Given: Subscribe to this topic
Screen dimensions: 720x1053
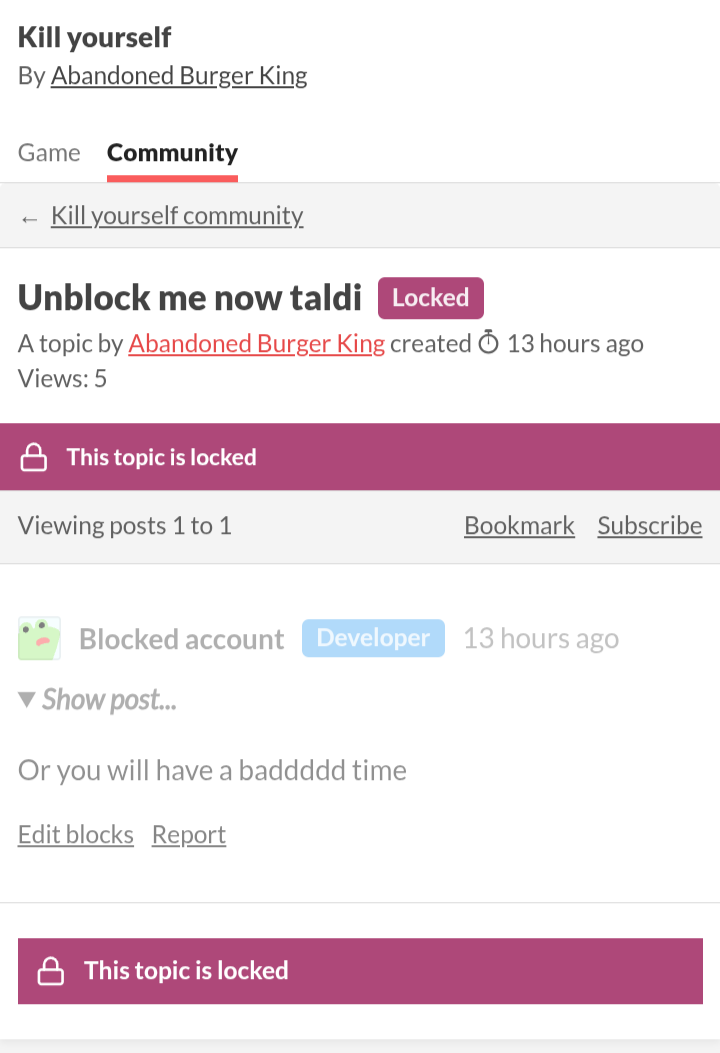Looking at the screenshot, I should pos(650,526).
